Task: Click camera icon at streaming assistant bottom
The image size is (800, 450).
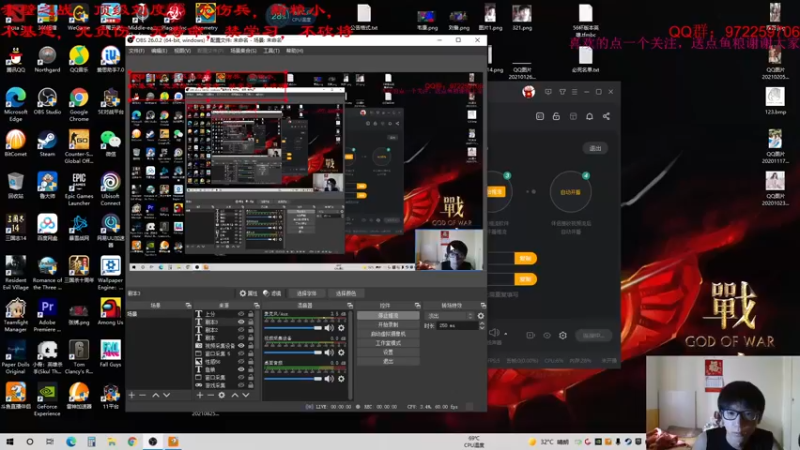Action: [x=531, y=335]
